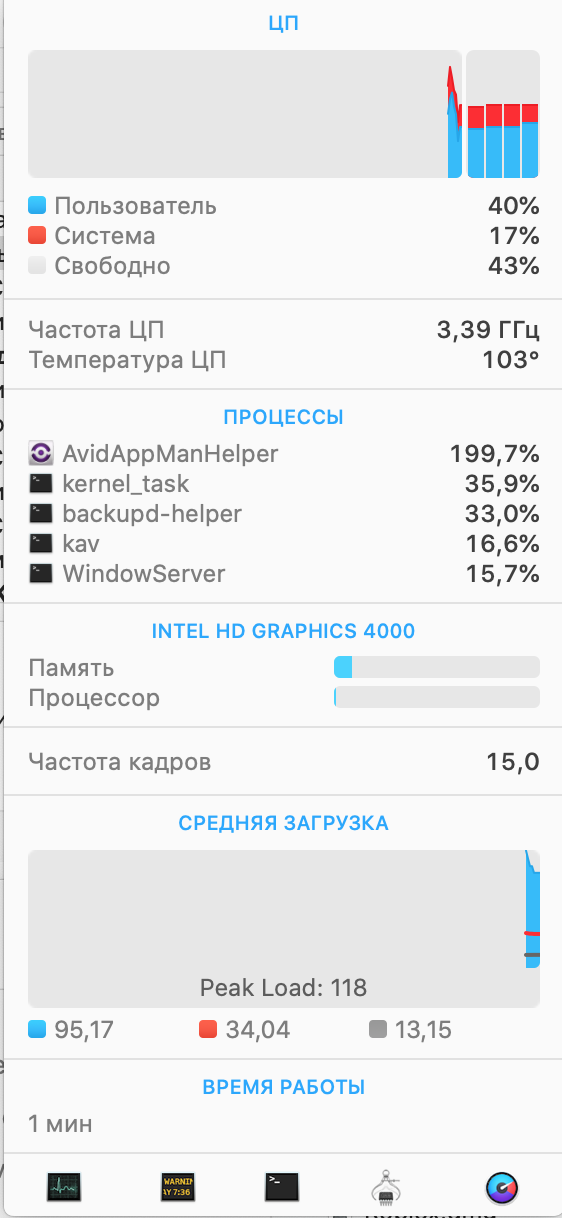This screenshot has height=1218, width=562.
Task: Launch the Console app icon
Action: pyautogui.click(x=178, y=1187)
